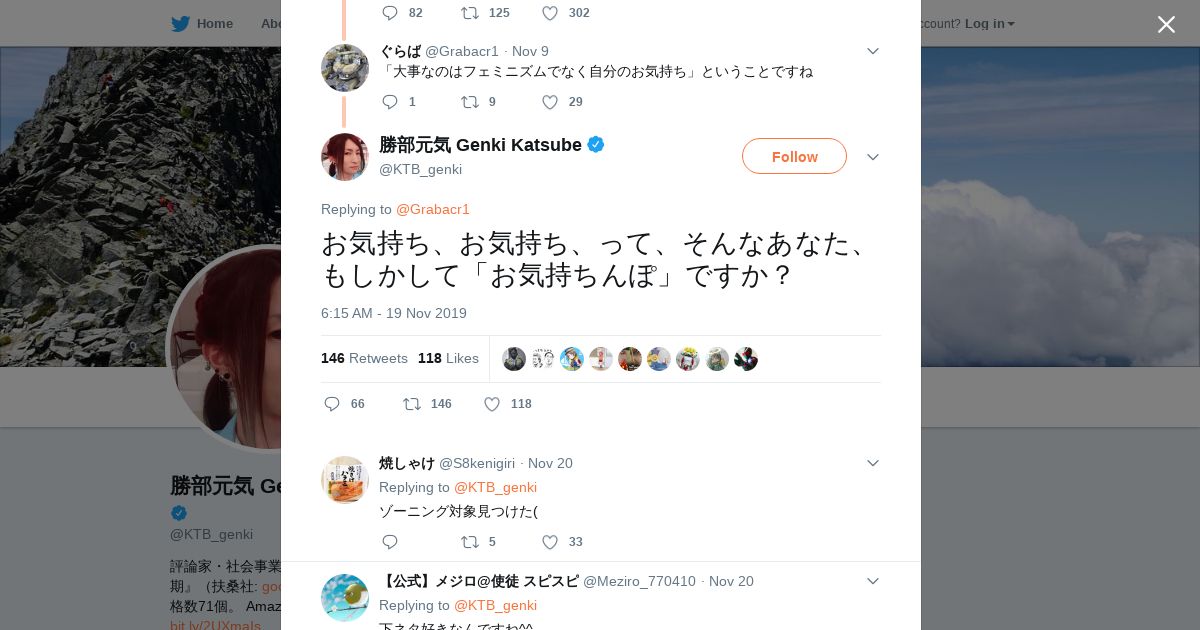
Task: Like the main tweet with 118 likes
Action: (x=492, y=404)
